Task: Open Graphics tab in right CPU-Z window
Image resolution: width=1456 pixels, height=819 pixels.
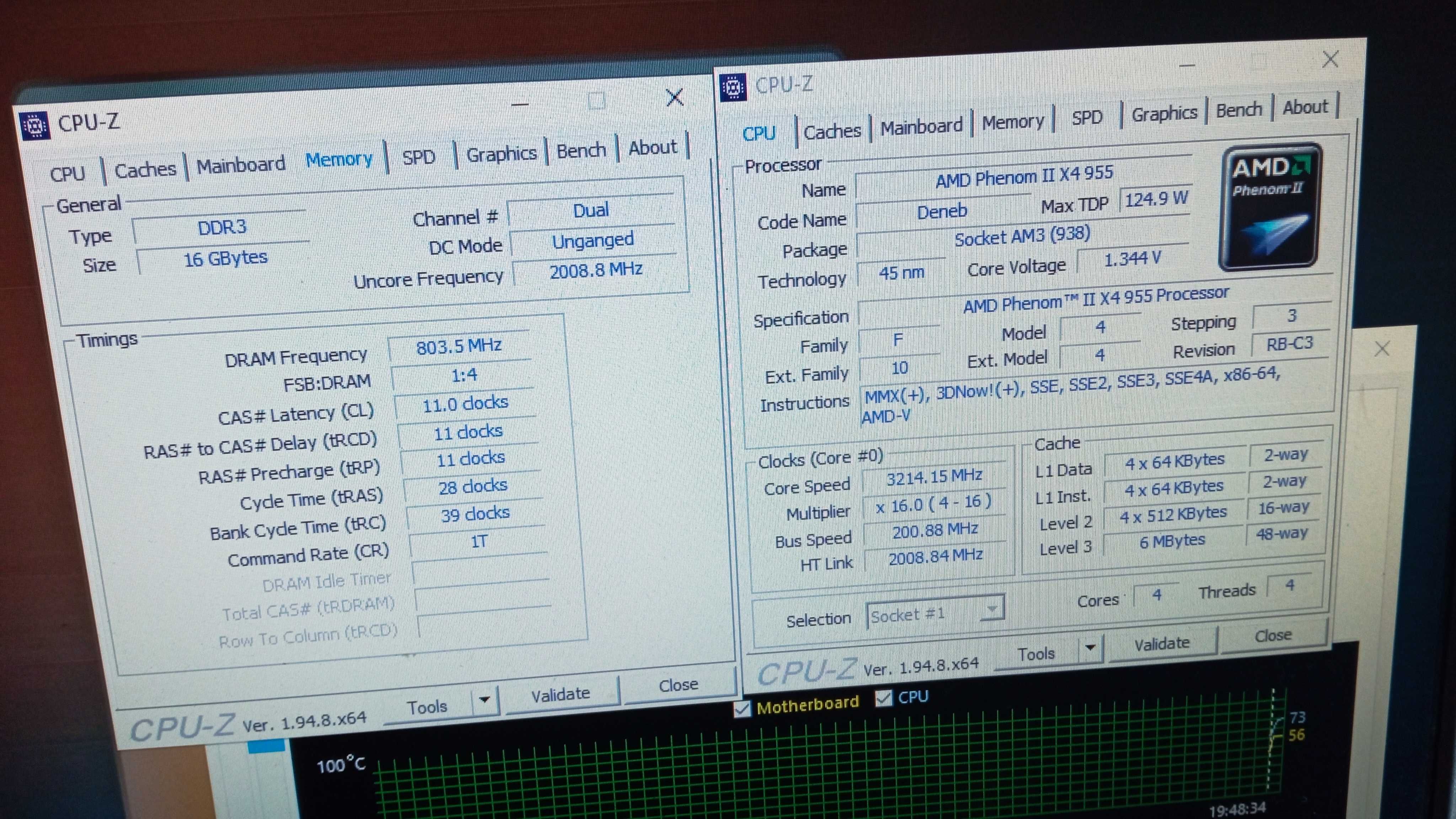Action: click(1165, 114)
